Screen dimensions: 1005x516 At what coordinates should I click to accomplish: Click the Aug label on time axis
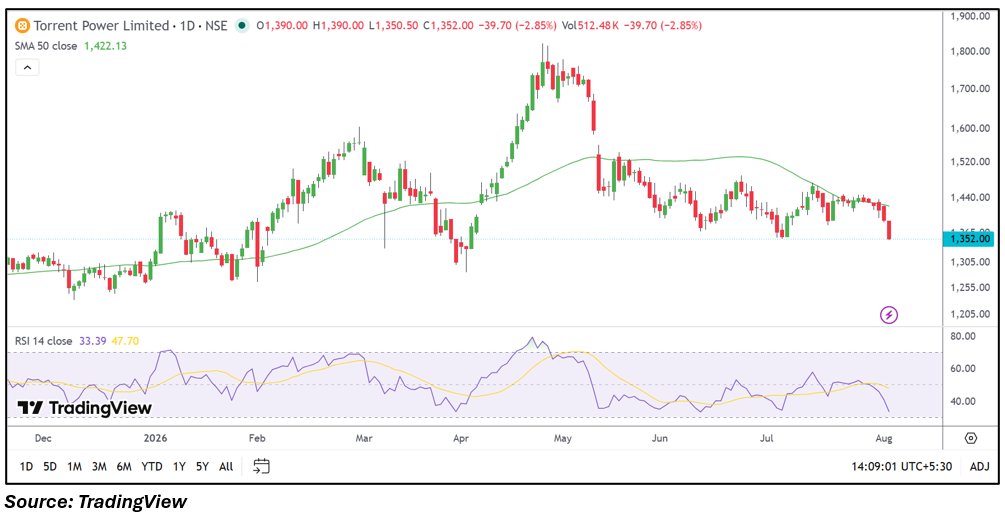[883, 439]
